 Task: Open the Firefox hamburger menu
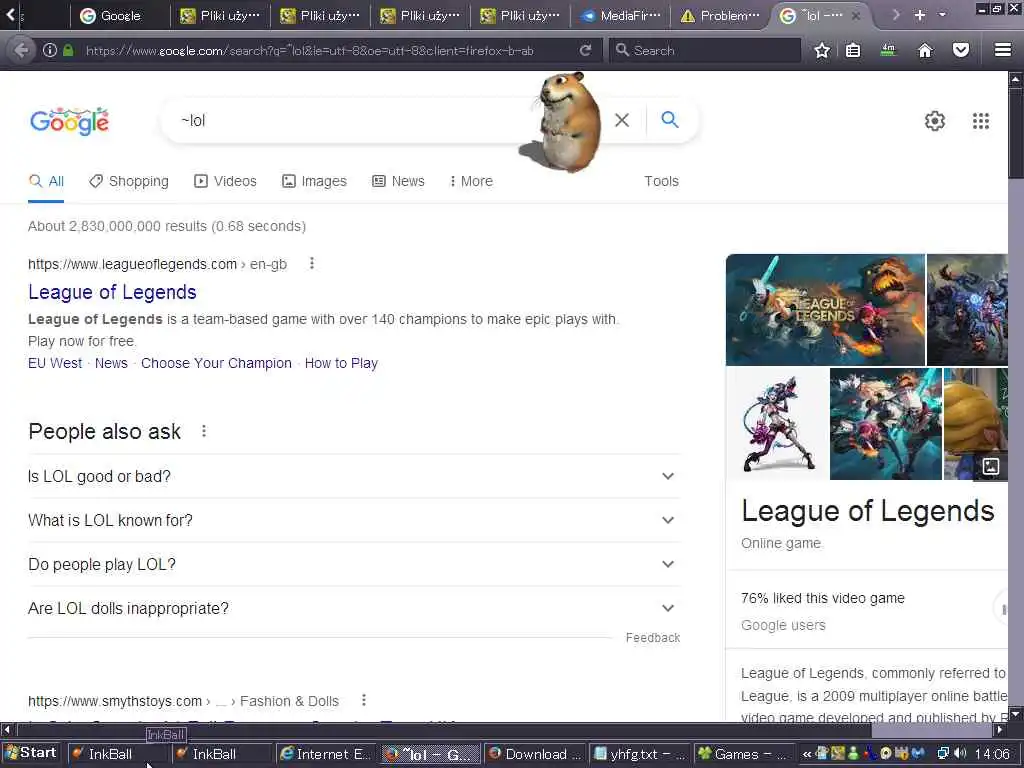pyautogui.click(x=1003, y=50)
